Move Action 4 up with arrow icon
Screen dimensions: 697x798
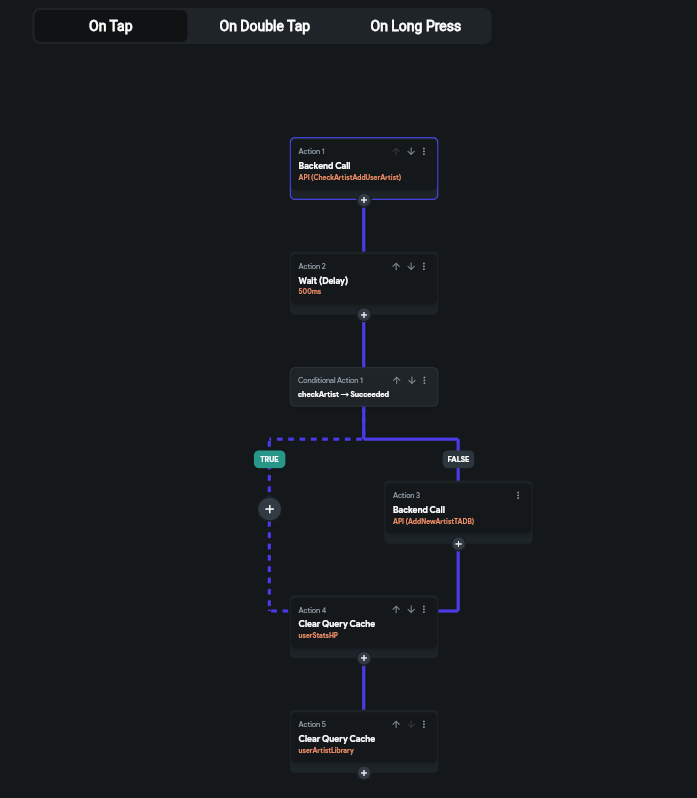coord(396,610)
